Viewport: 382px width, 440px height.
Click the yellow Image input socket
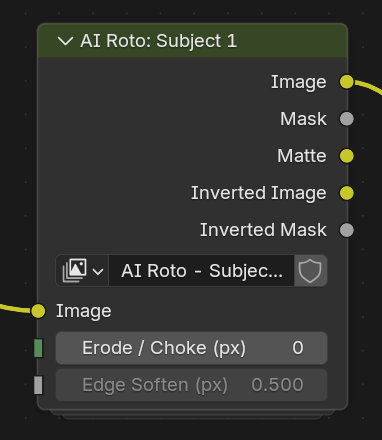[x=38, y=311]
